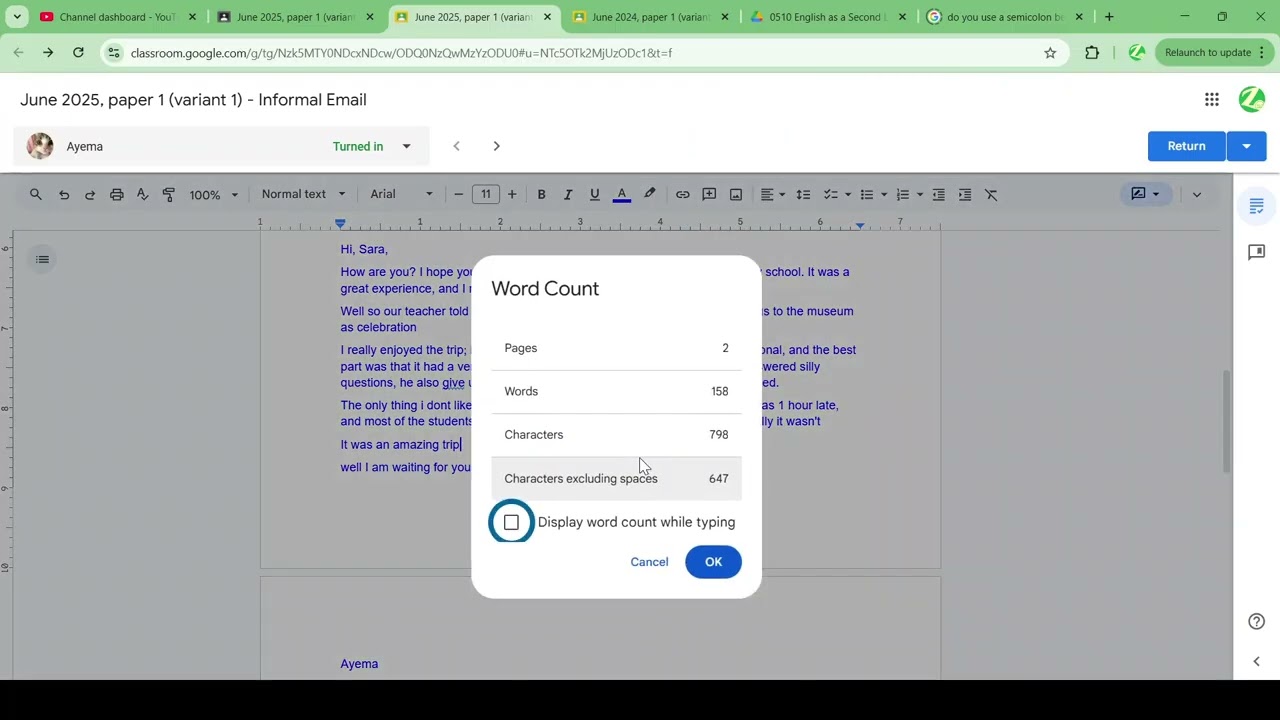Go to the previous student
Viewport: 1280px width, 720px height.
tap(456, 146)
